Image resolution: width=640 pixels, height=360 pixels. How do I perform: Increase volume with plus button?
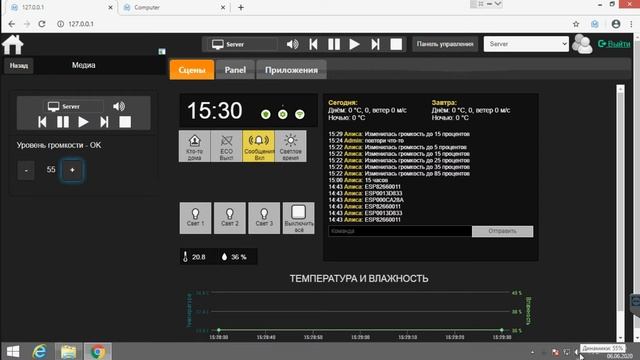click(72, 170)
